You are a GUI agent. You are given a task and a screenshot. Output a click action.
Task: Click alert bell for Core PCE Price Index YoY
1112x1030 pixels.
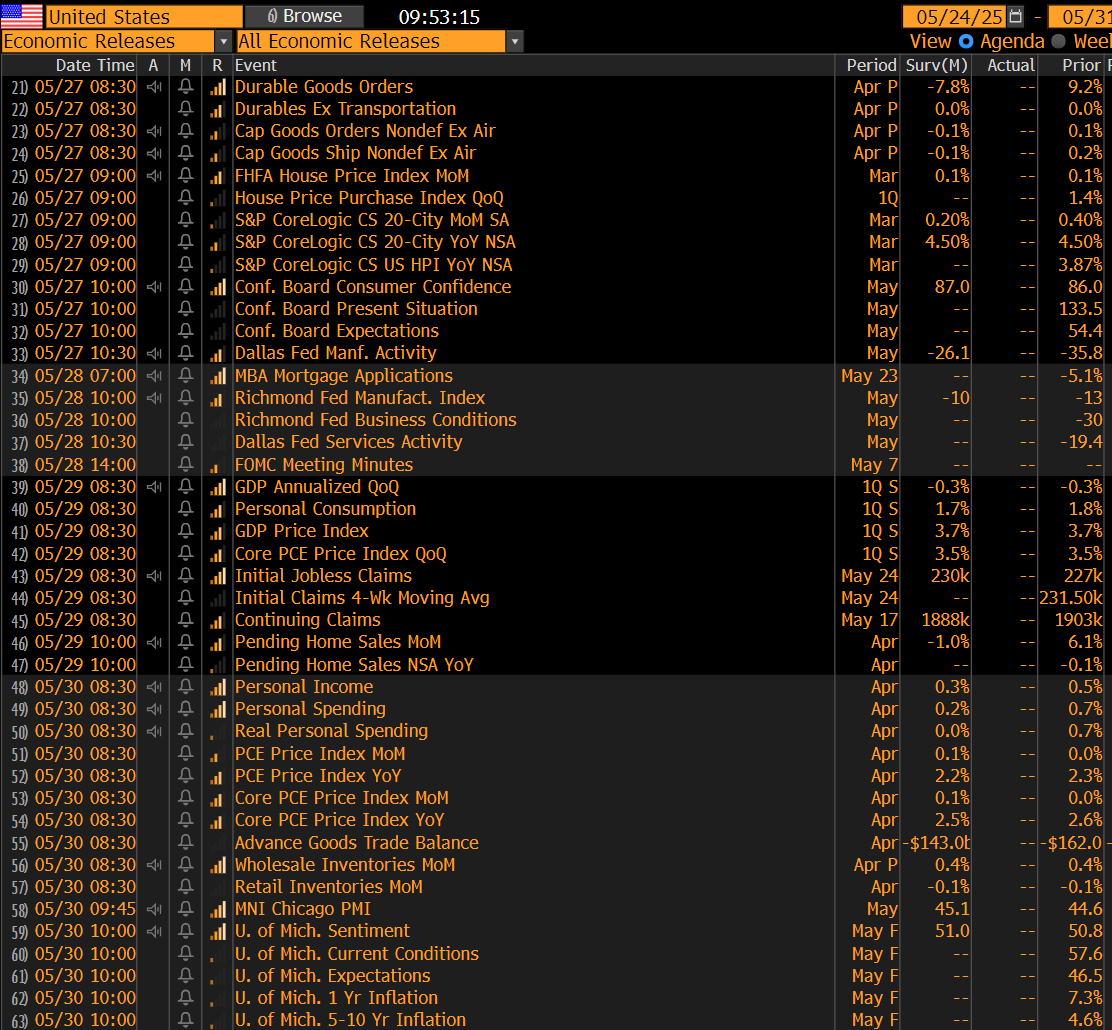[185, 819]
